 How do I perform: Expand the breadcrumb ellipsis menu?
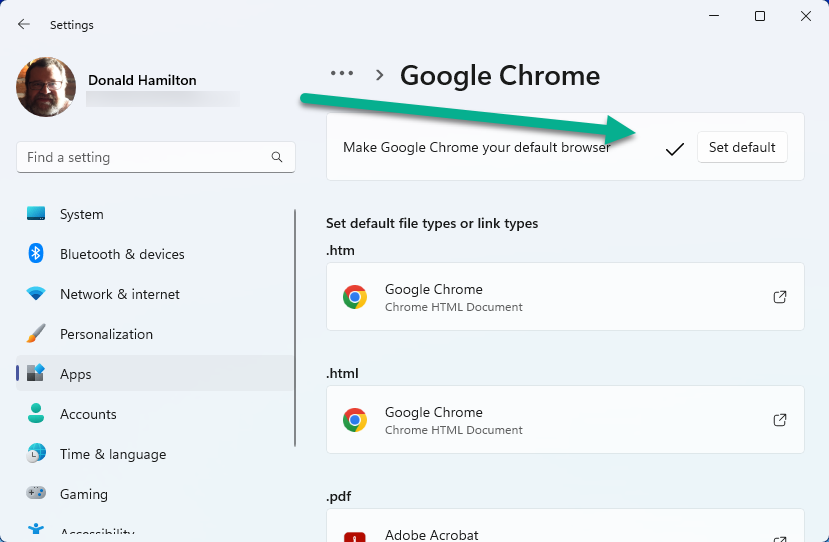click(x=342, y=74)
